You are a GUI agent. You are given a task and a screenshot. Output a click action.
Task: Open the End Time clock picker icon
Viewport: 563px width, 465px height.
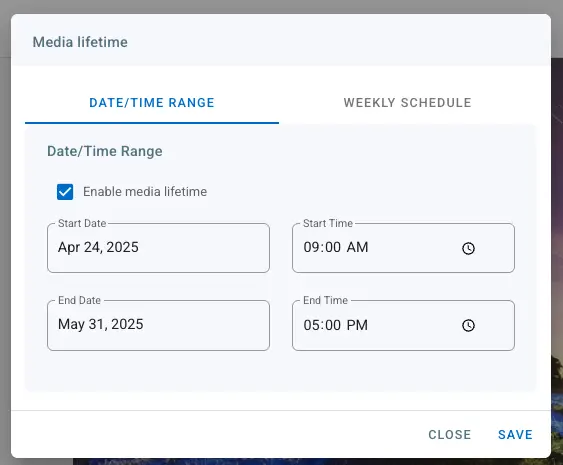point(468,325)
